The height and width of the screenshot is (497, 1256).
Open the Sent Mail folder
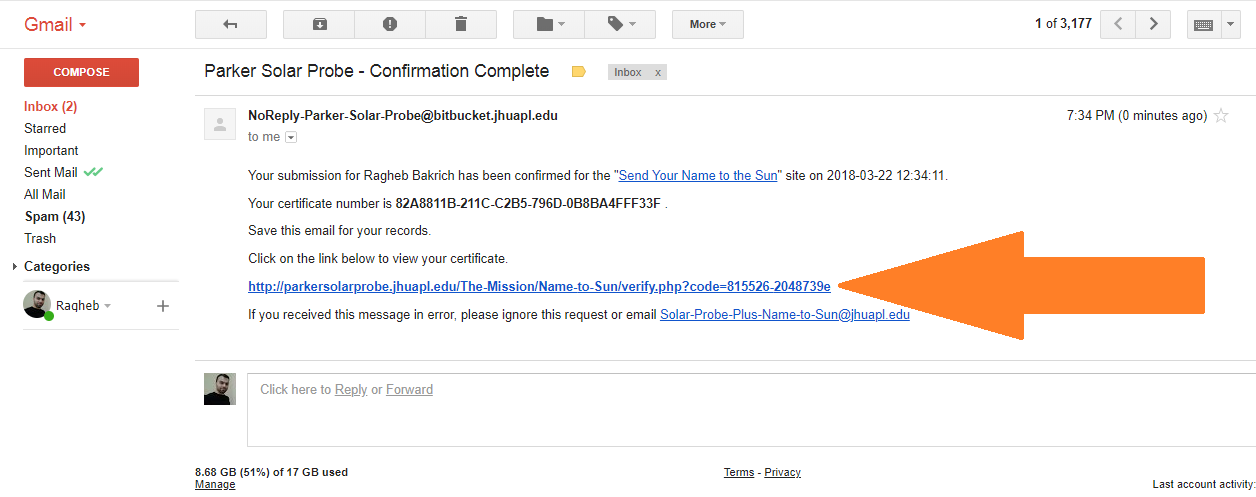(51, 172)
